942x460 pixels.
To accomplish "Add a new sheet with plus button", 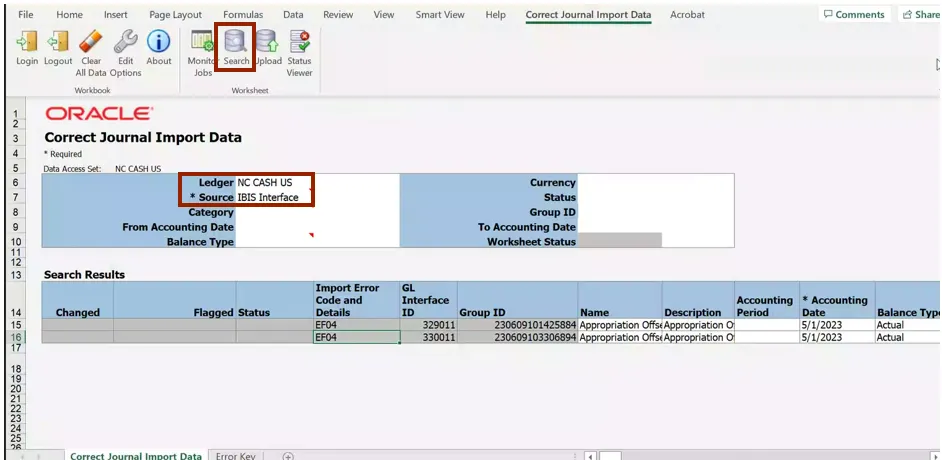I will click(288, 456).
